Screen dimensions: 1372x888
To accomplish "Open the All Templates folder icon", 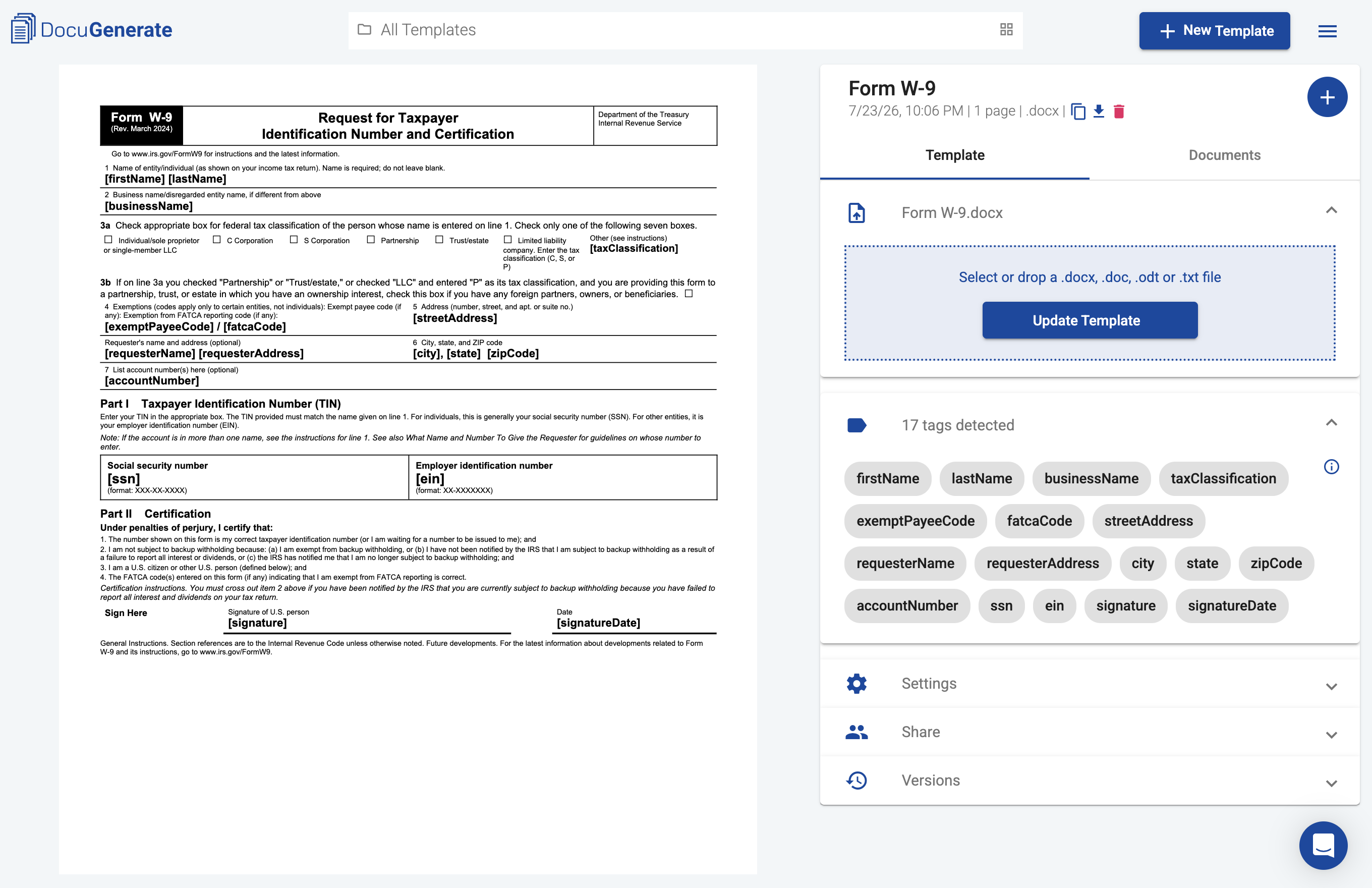I will click(364, 29).
